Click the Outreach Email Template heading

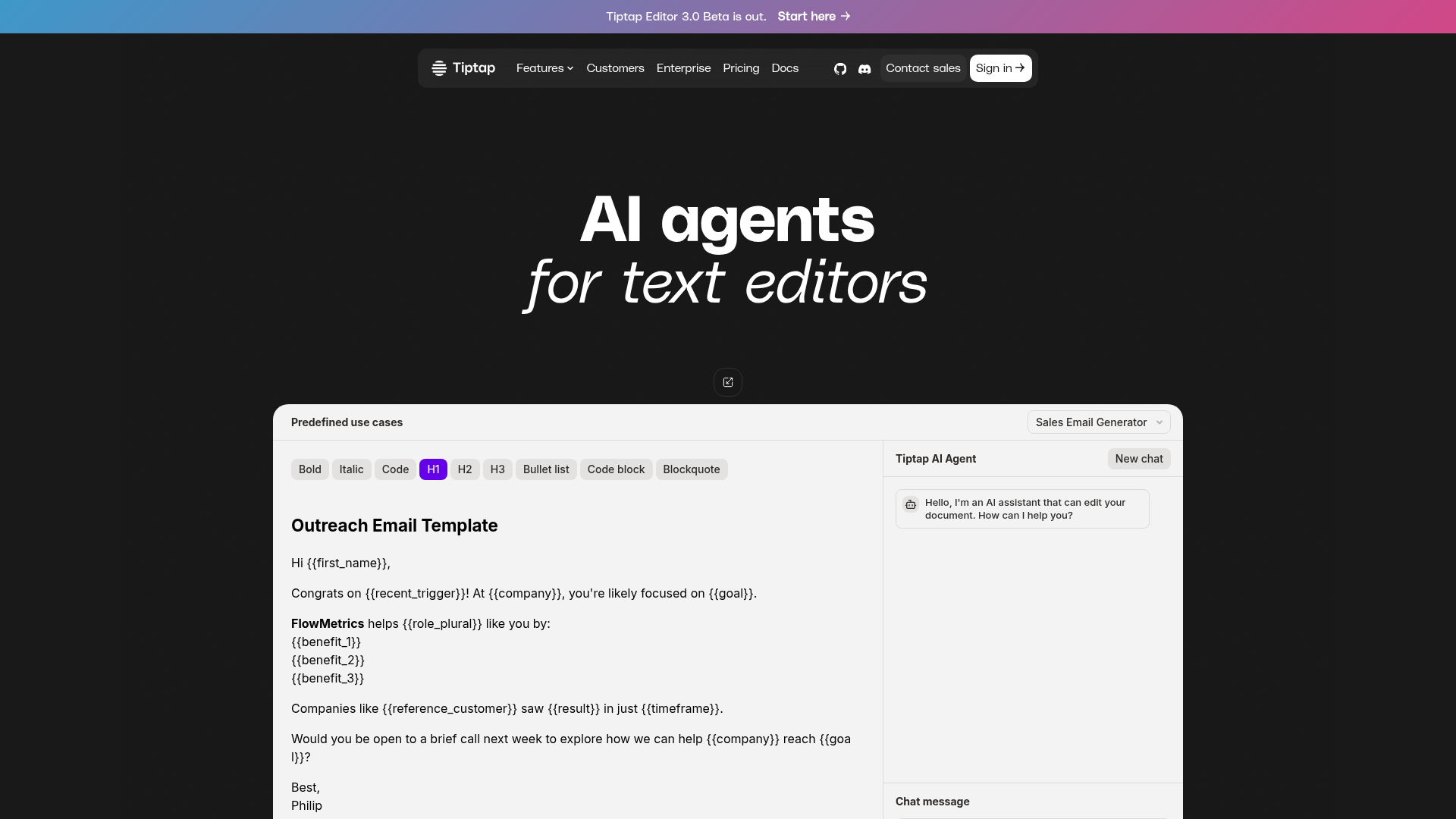(394, 526)
